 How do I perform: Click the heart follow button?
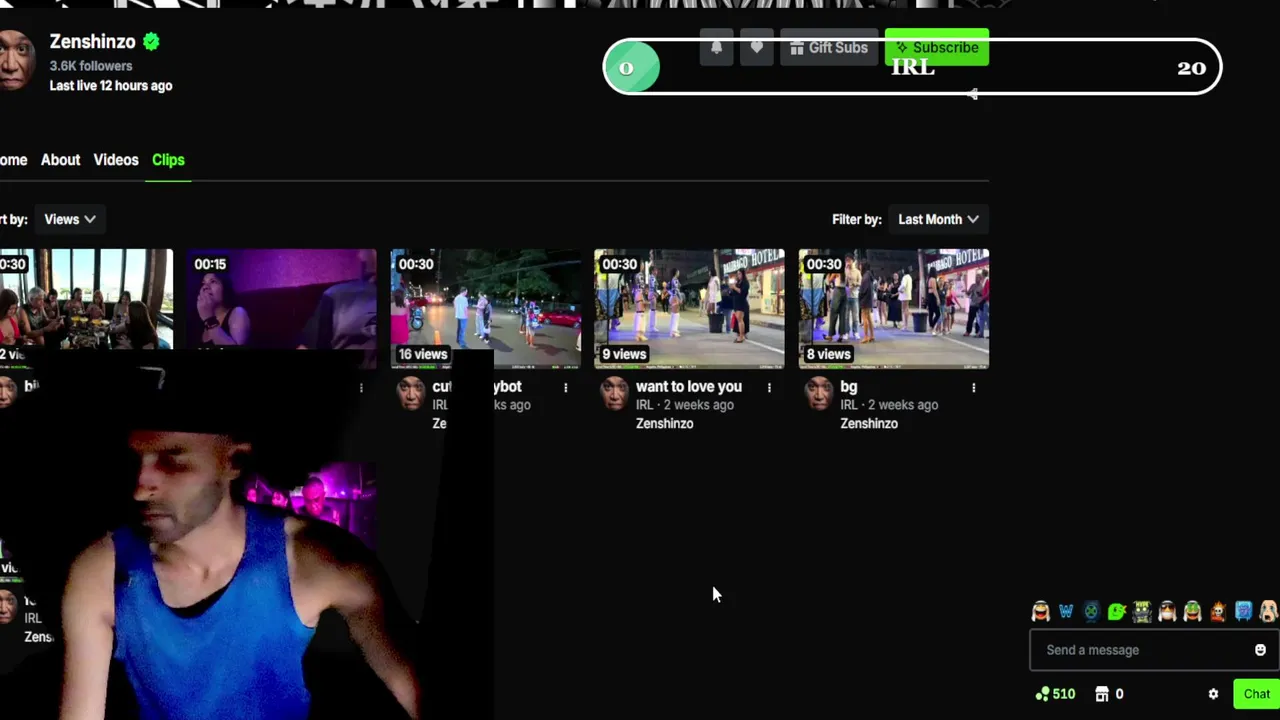[x=756, y=48]
